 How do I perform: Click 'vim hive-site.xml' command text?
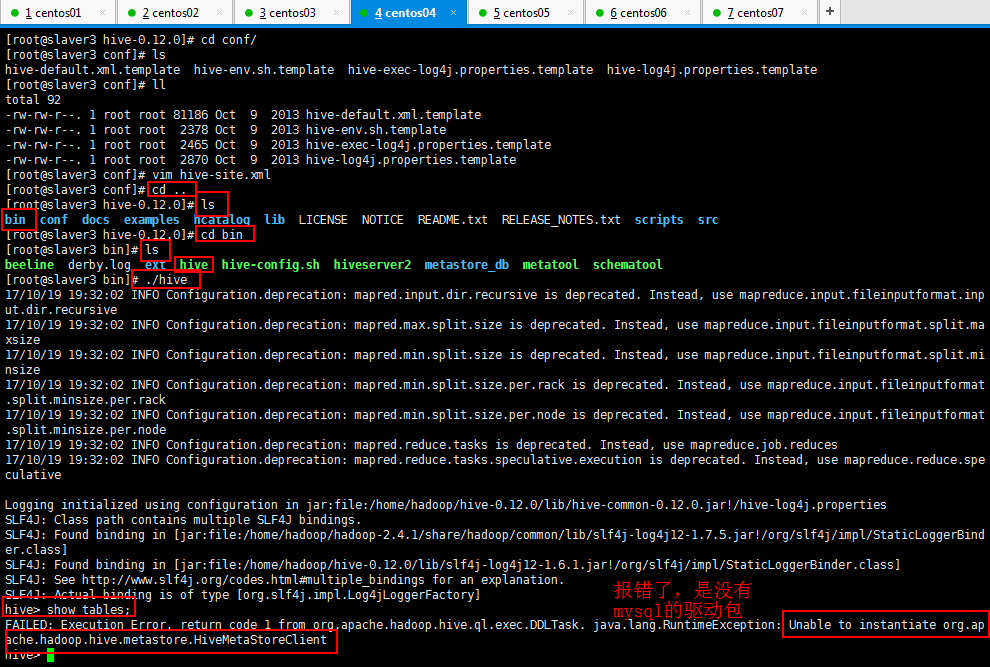click(212, 174)
